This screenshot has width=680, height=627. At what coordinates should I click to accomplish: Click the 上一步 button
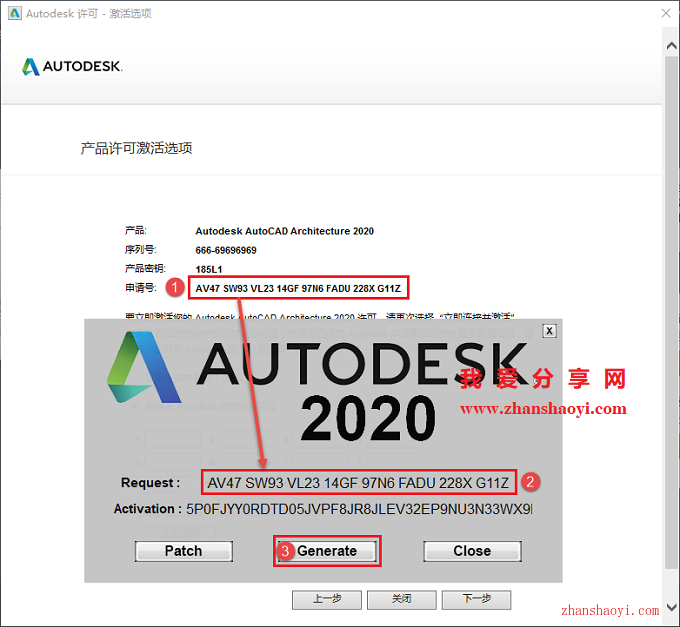tap(327, 599)
